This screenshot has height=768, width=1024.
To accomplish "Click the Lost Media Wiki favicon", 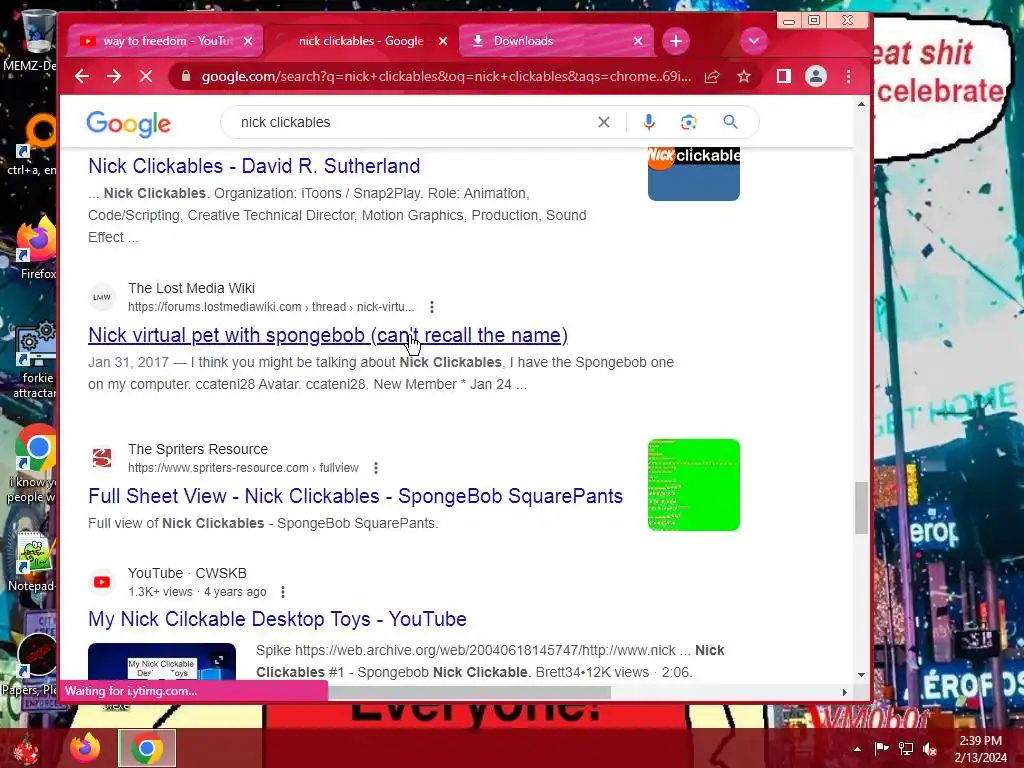I will point(102,297).
